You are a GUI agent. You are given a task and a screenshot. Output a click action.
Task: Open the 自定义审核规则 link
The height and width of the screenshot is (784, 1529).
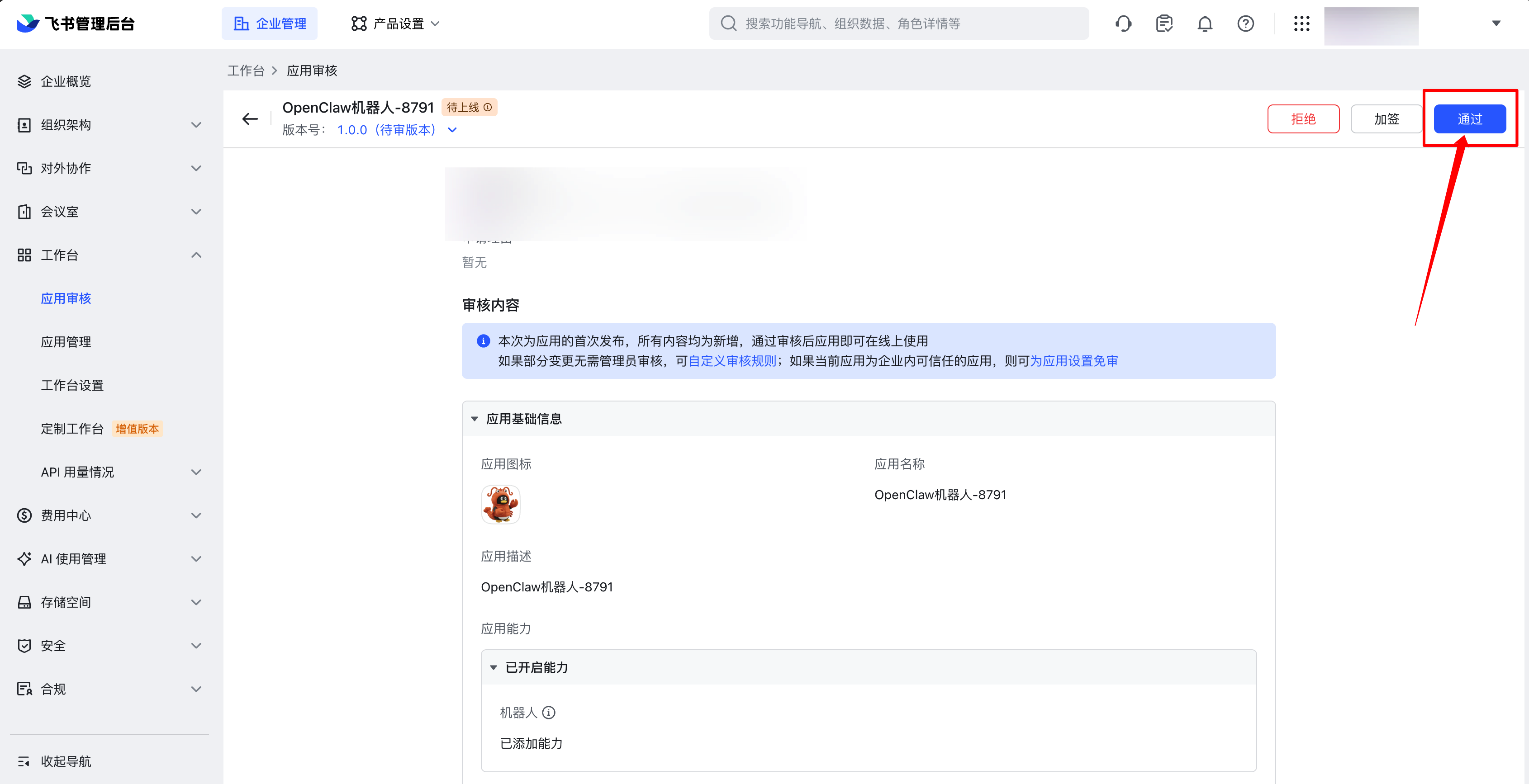point(731,360)
